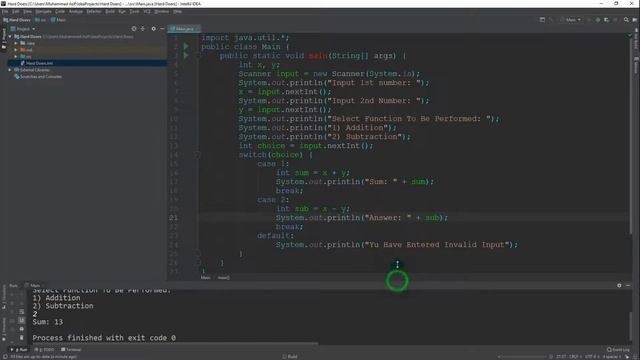The image size is (640, 360).
Task: Collapse the switch block fold marker
Action: [197, 155]
